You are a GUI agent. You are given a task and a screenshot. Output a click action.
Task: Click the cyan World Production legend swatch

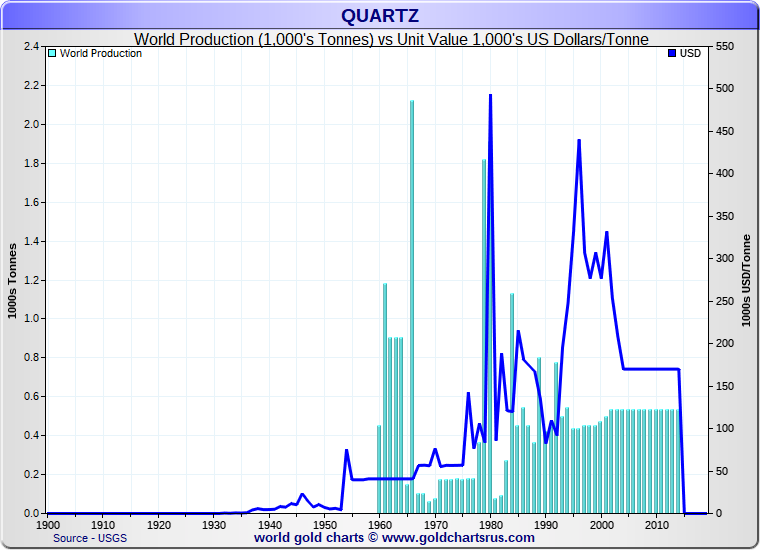point(52,53)
